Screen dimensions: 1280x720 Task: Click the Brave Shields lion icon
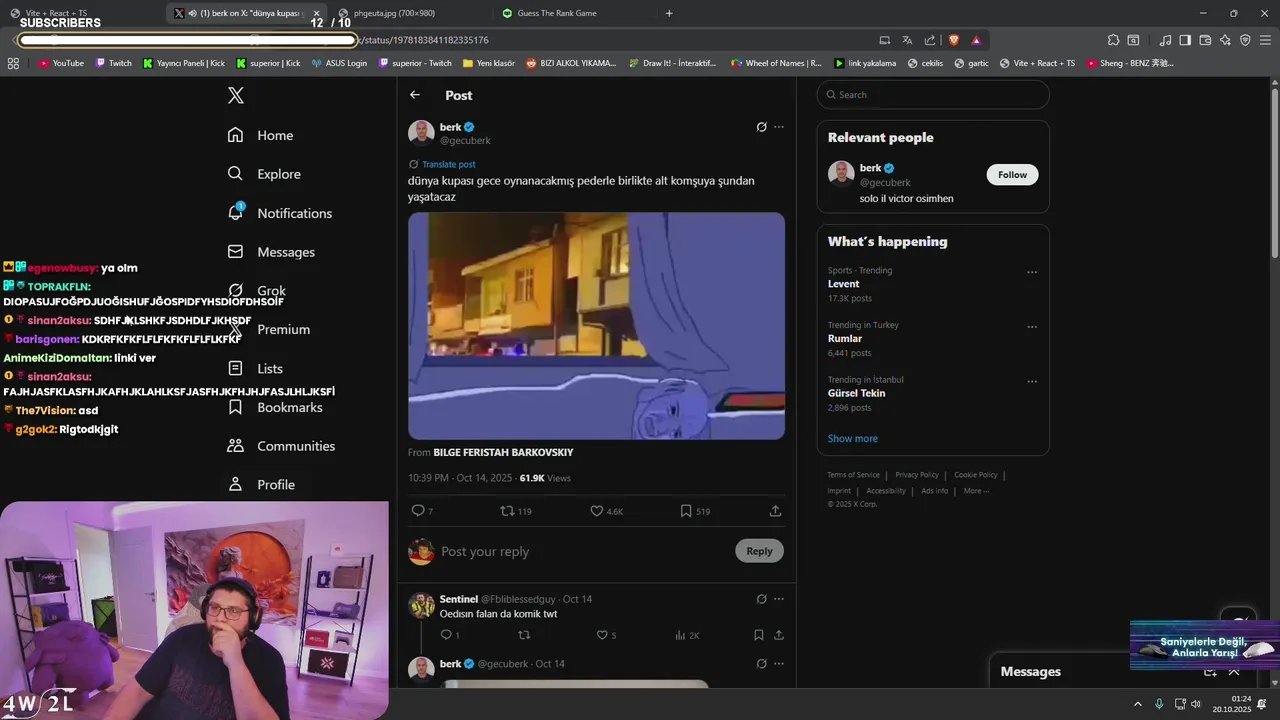(x=953, y=40)
